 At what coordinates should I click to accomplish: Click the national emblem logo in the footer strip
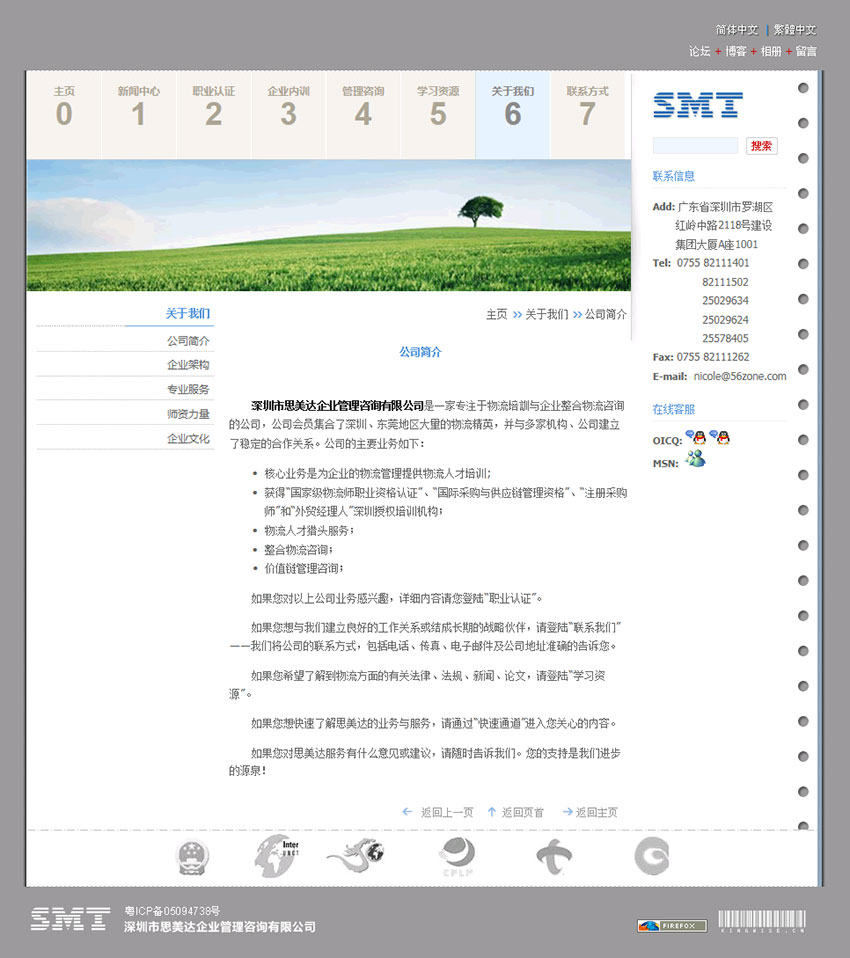191,857
